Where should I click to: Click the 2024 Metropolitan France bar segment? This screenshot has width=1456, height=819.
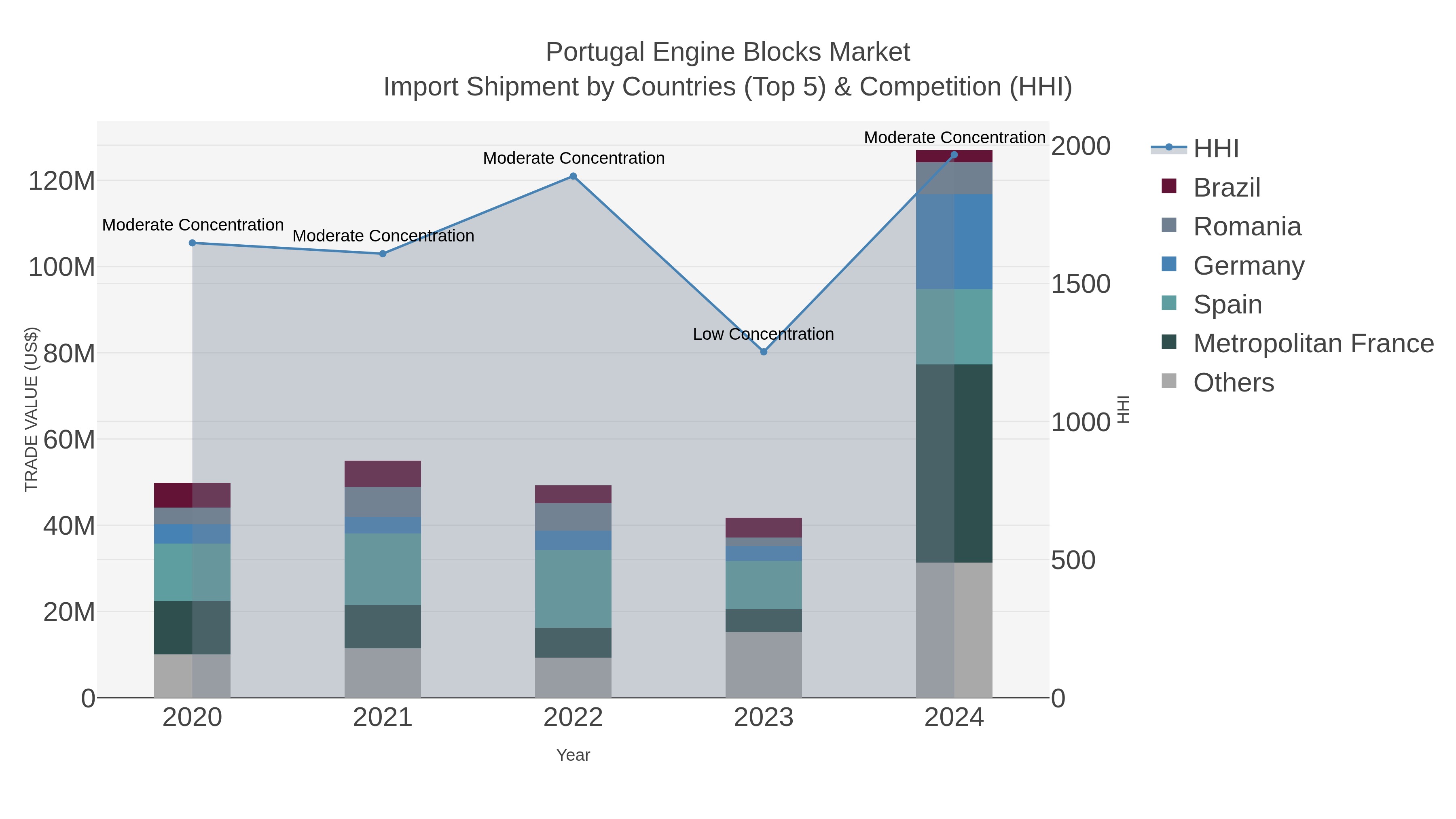[954, 463]
